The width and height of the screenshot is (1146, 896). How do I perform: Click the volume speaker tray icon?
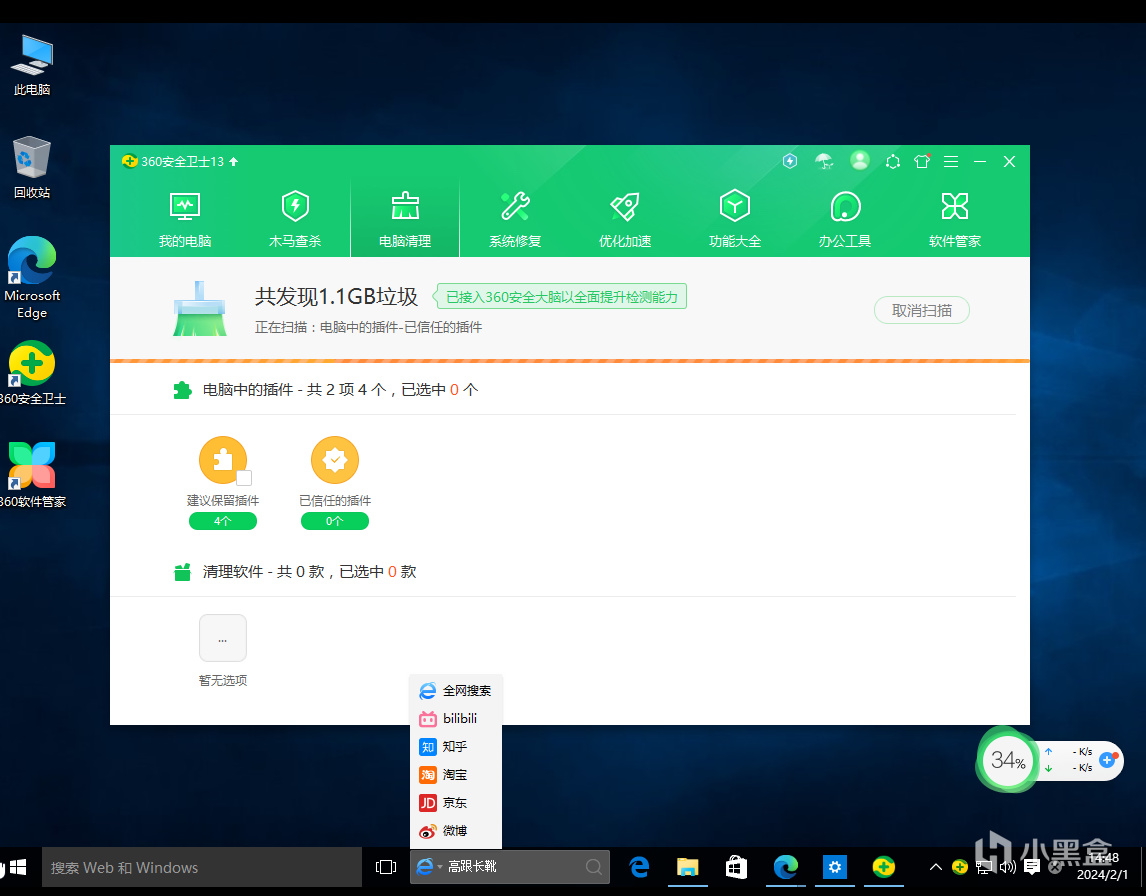point(1008,867)
